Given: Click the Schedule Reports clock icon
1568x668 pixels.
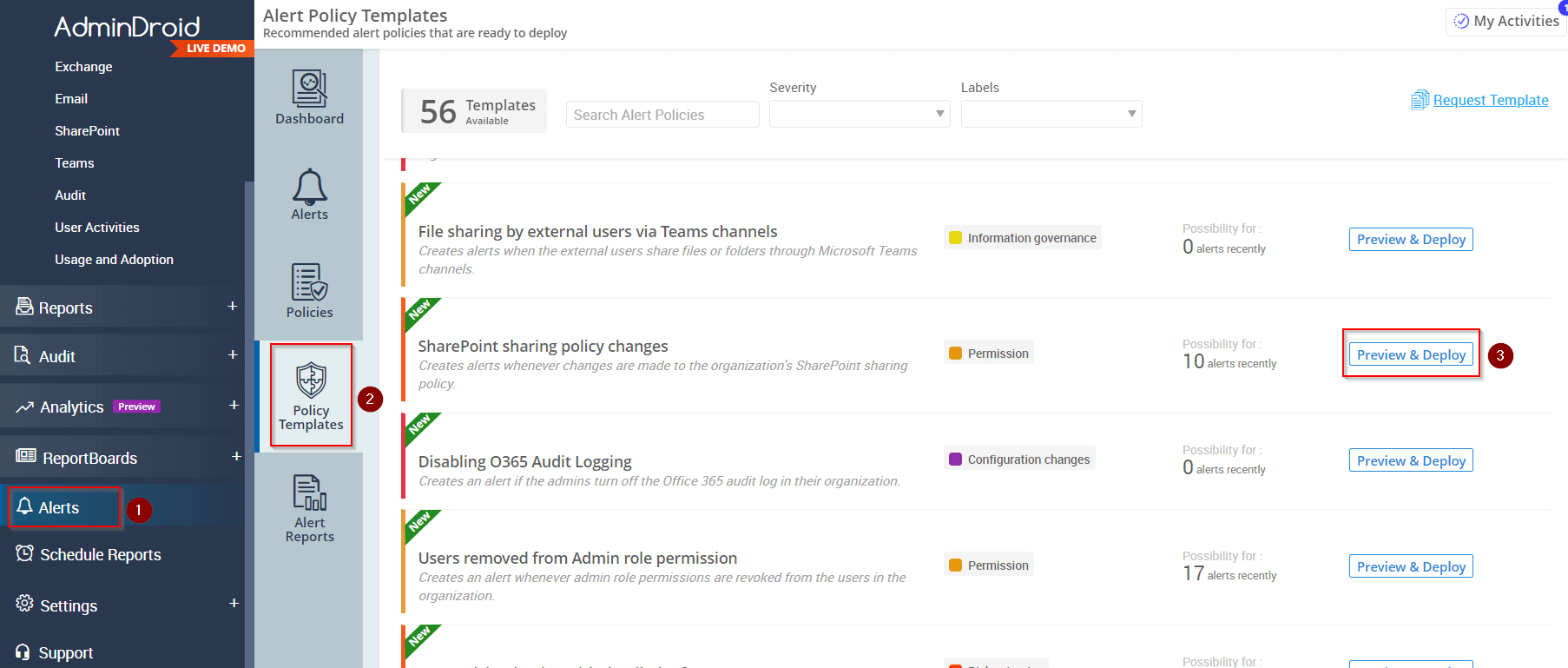Looking at the screenshot, I should pos(25,553).
